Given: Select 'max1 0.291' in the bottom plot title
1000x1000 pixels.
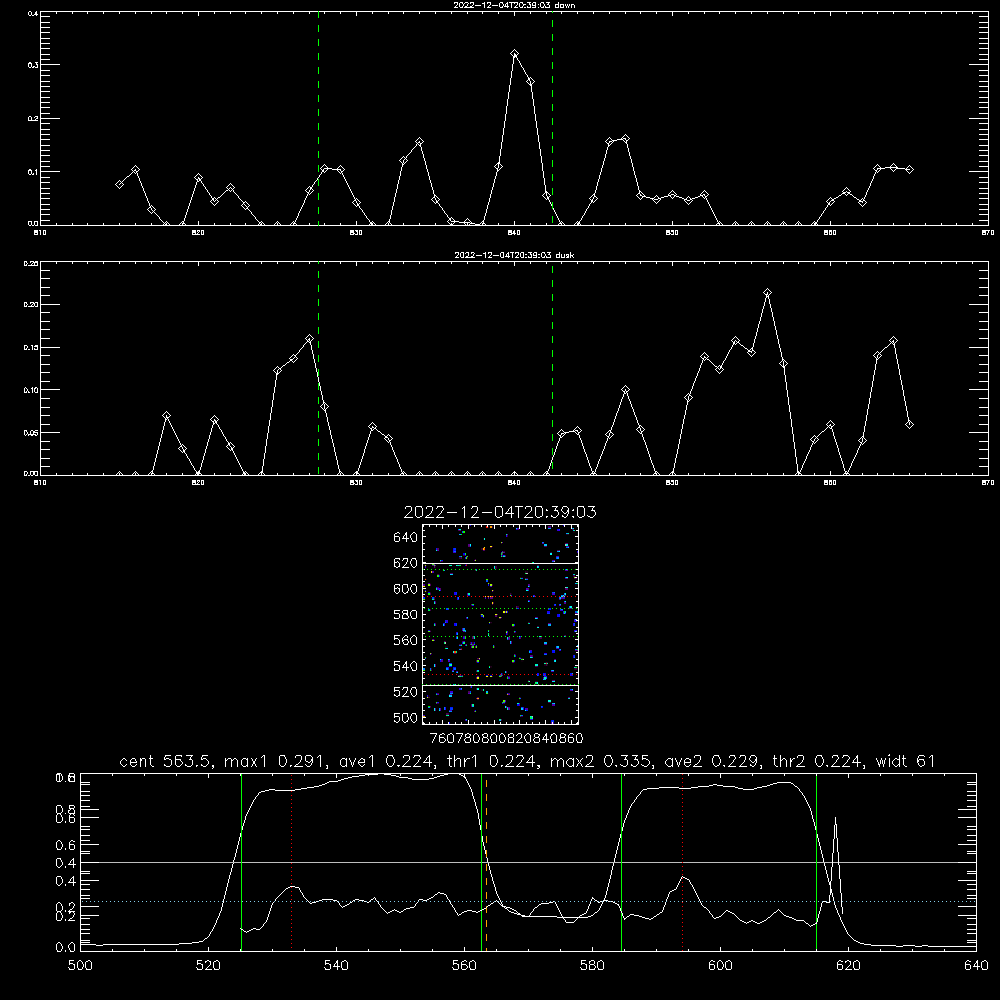Looking at the screenshot, I should [x=276, y=761].
